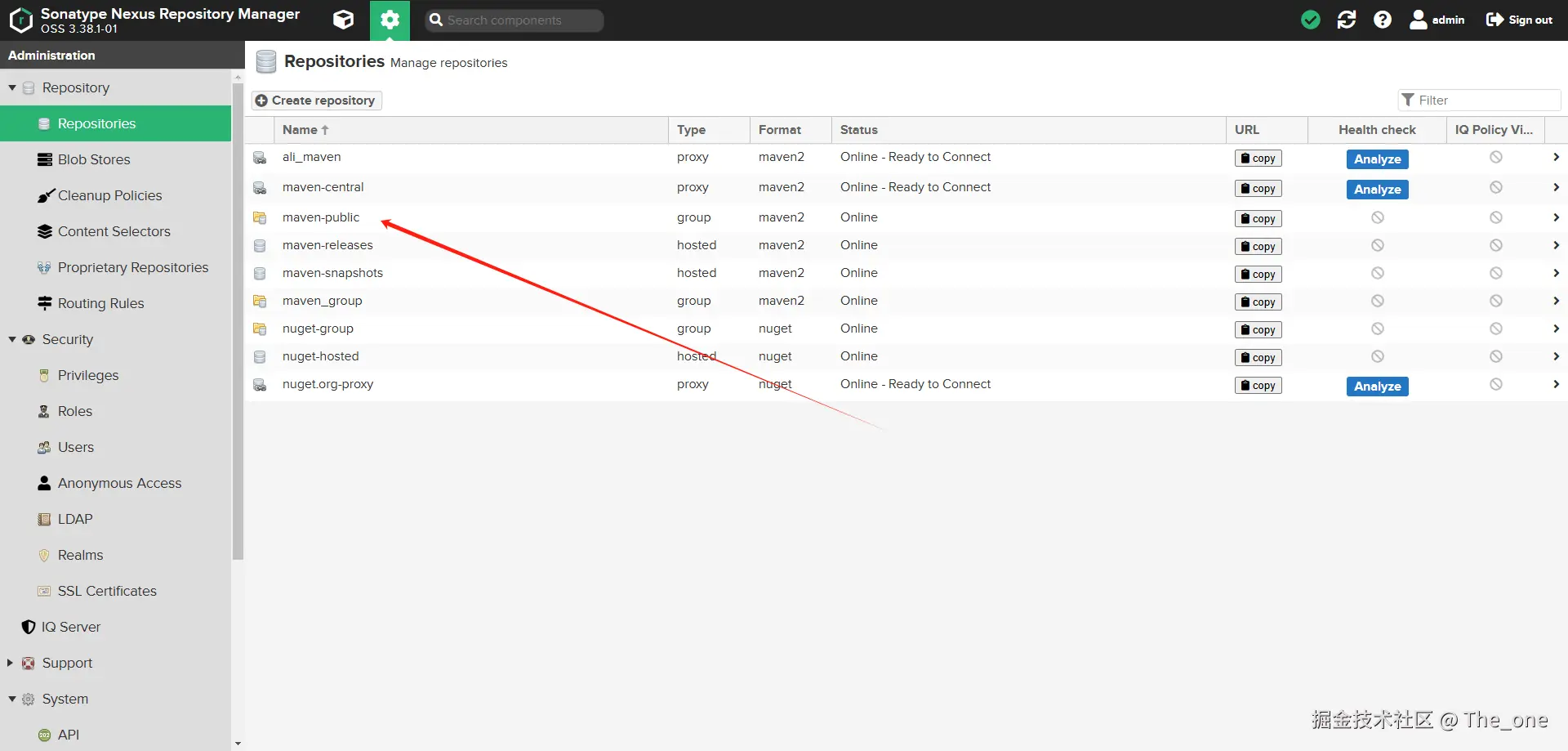
Task: Open the Realms shield icon item
Action: pyautogui.click(x=44, y=555)
